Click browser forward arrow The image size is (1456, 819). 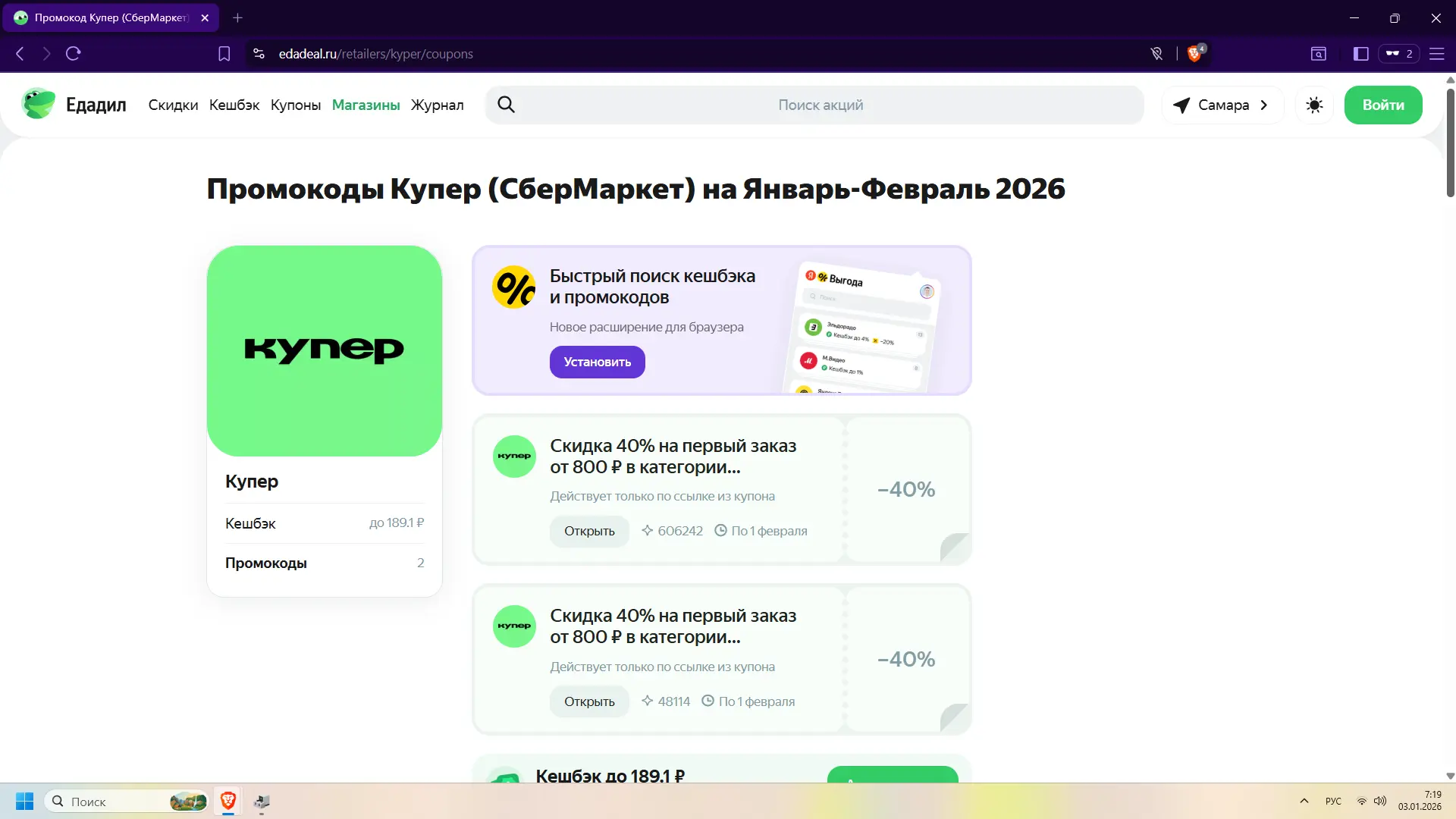pos(46,54)
